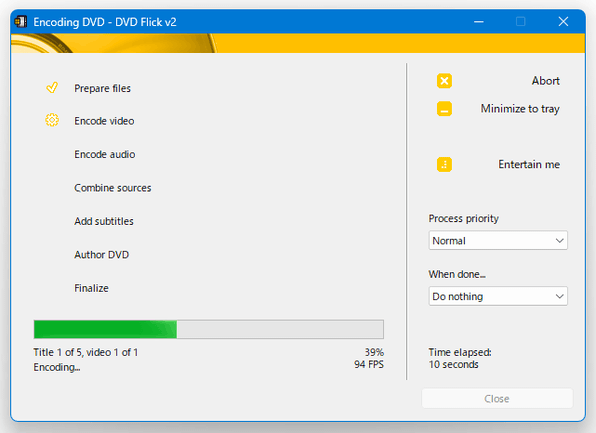Click the Minimize to tray icon
The height and width of the screenshot is (433, 596).
pos(444,109)
